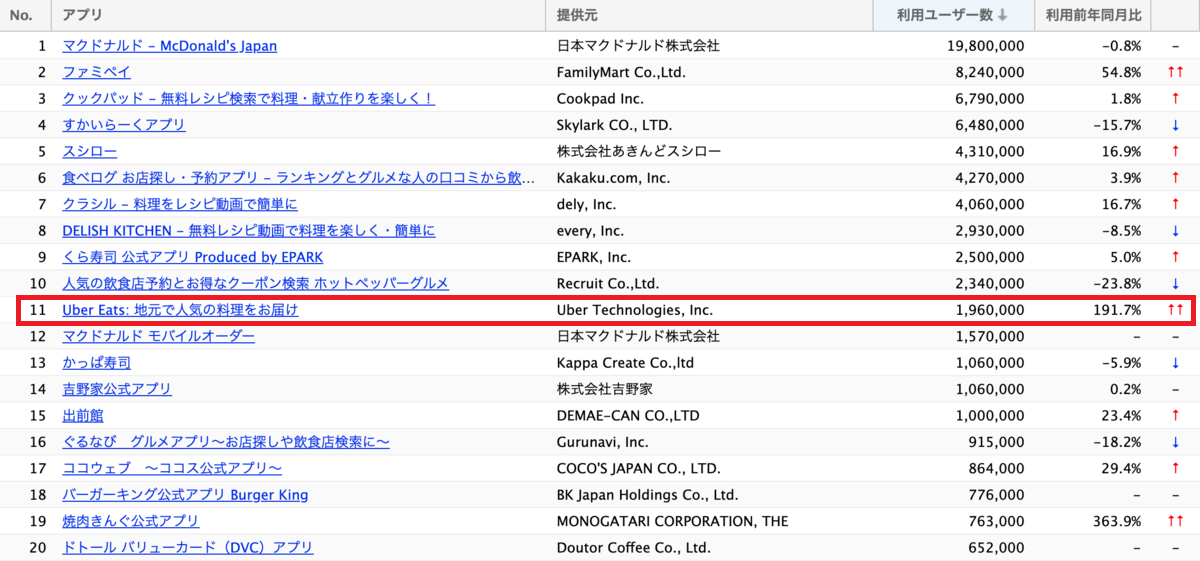
Task: Click the FamilyMart Co.,Ltd. provider cell
Action: coord(621,72)
